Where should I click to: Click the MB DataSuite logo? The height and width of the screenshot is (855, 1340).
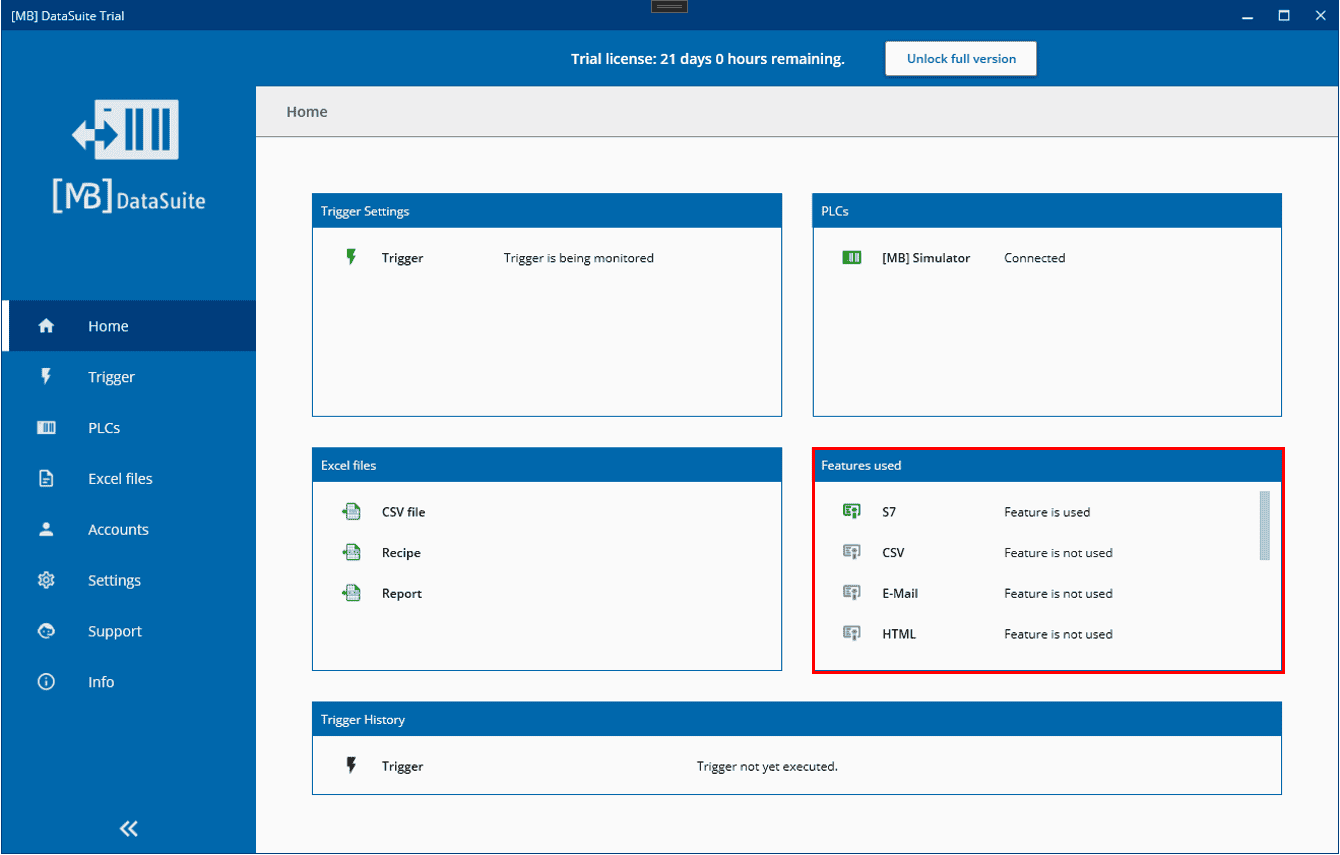click(127, 156)
